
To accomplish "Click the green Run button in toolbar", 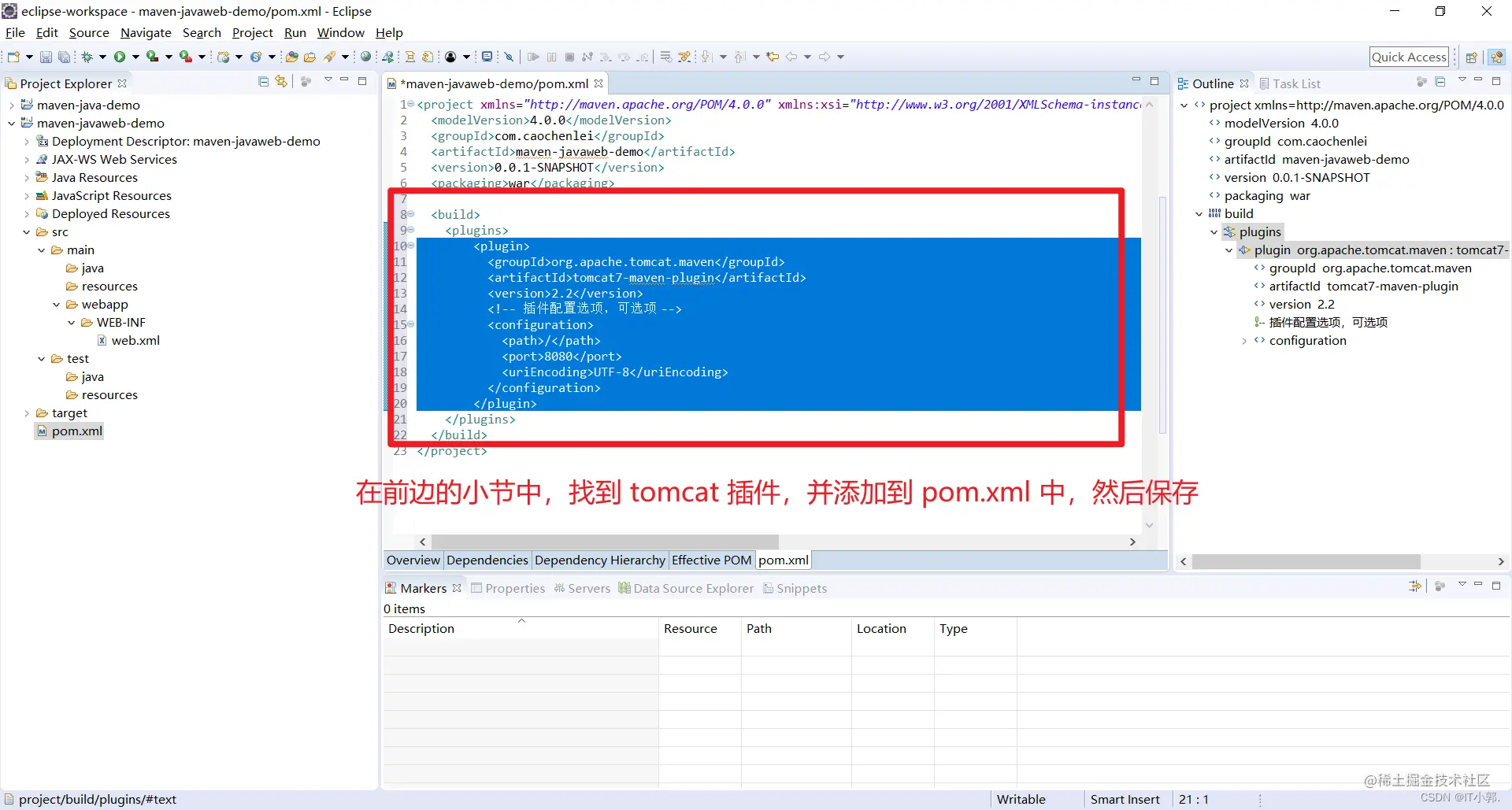I will 120,57.
